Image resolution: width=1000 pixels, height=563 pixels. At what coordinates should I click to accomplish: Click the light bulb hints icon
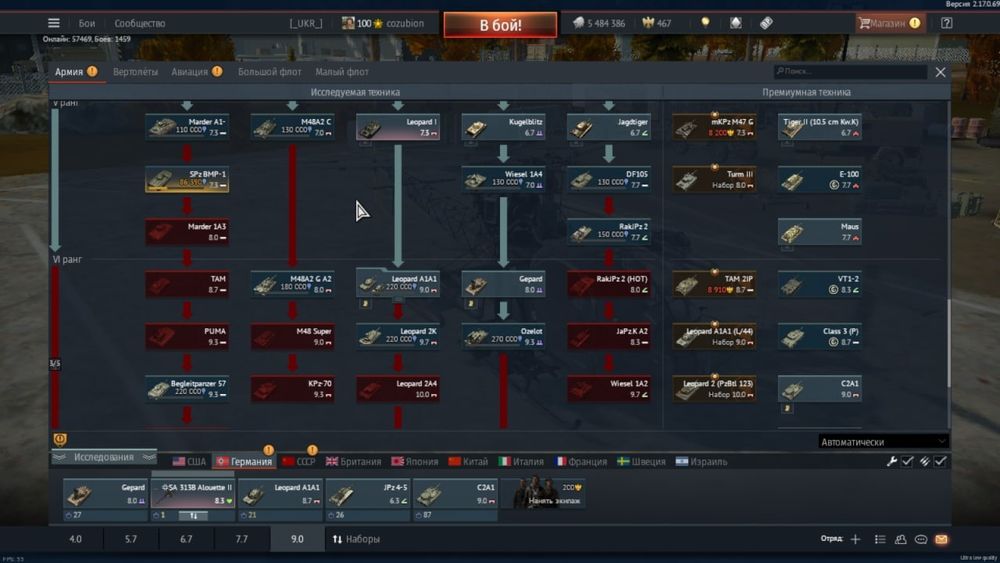[705, 23]
